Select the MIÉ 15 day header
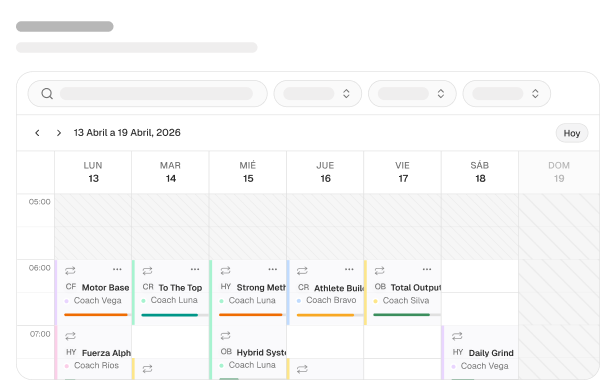This screenshot has width=600, height=380. pos(248,172)
